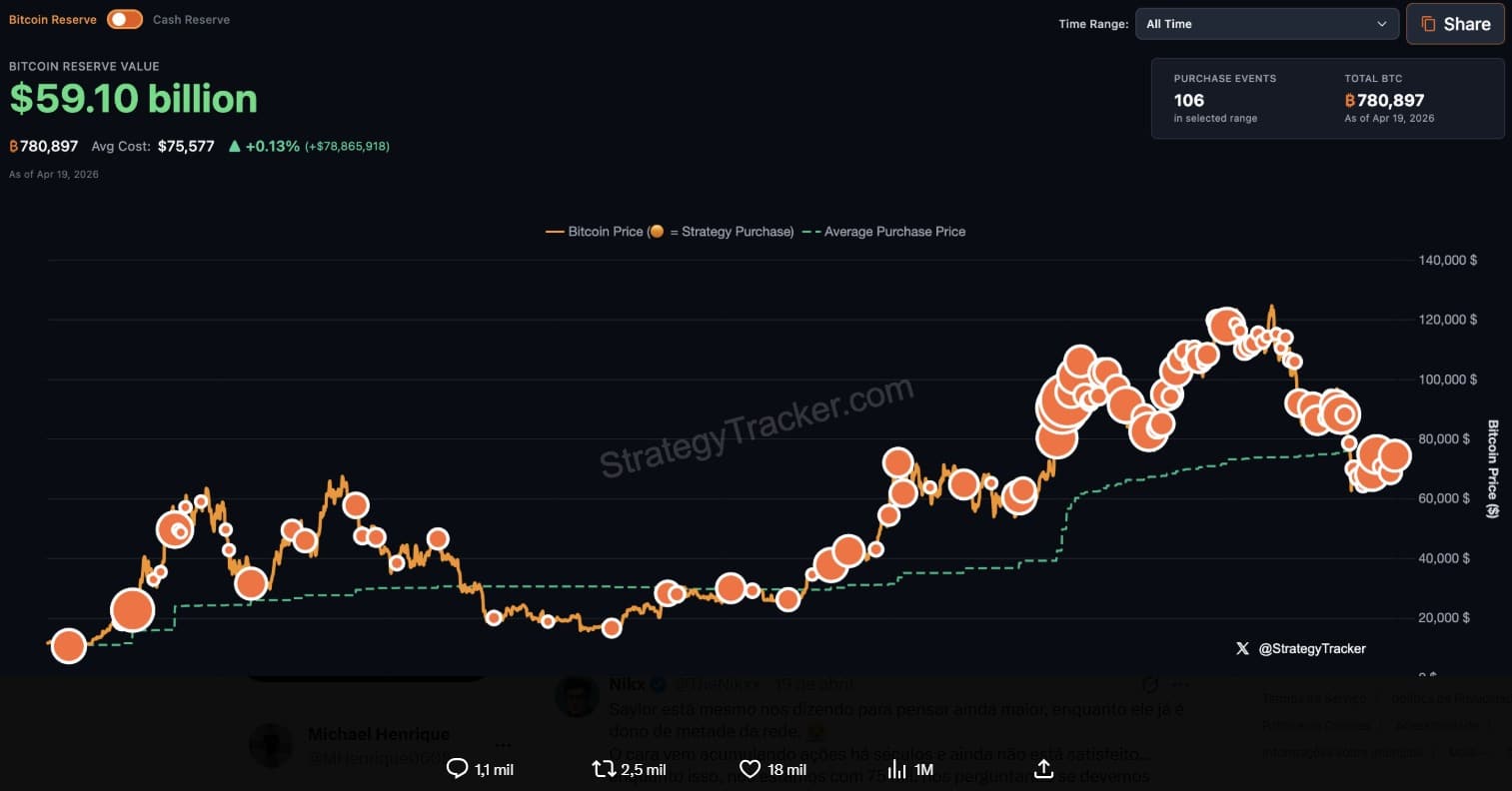1512x791 pixels.
Task: Like the post with heart icon
Action: [x=750, y=769]
